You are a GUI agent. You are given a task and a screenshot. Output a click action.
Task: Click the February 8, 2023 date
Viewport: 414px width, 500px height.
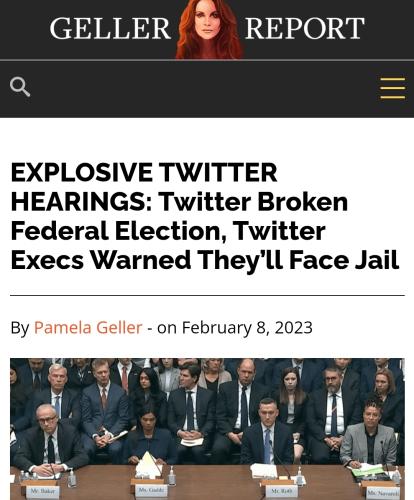(247, 327)
